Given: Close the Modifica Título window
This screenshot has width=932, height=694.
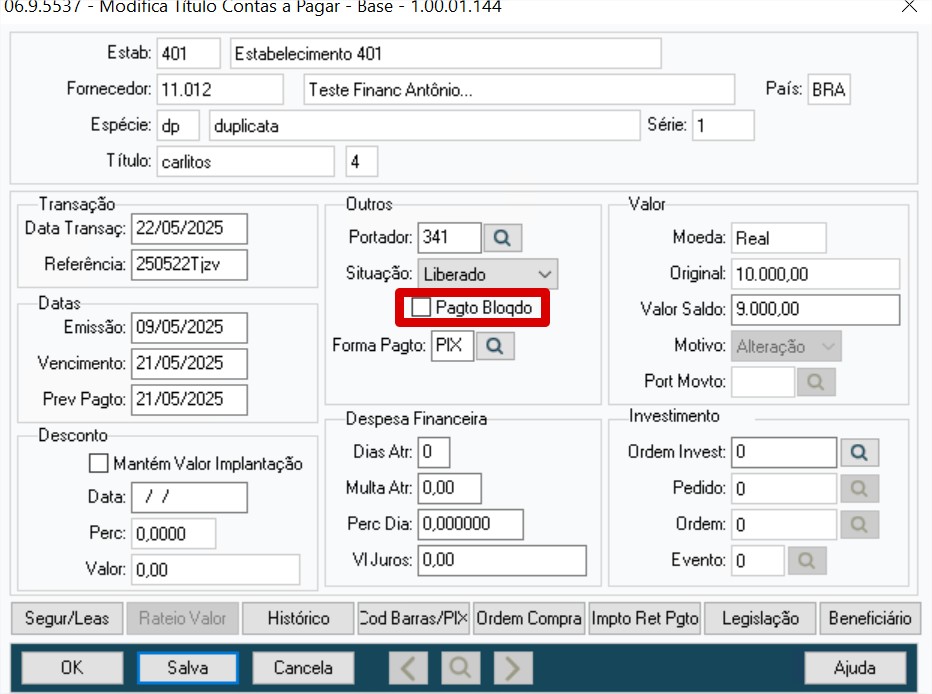Looking at the screenshot, I should [909, 7].
